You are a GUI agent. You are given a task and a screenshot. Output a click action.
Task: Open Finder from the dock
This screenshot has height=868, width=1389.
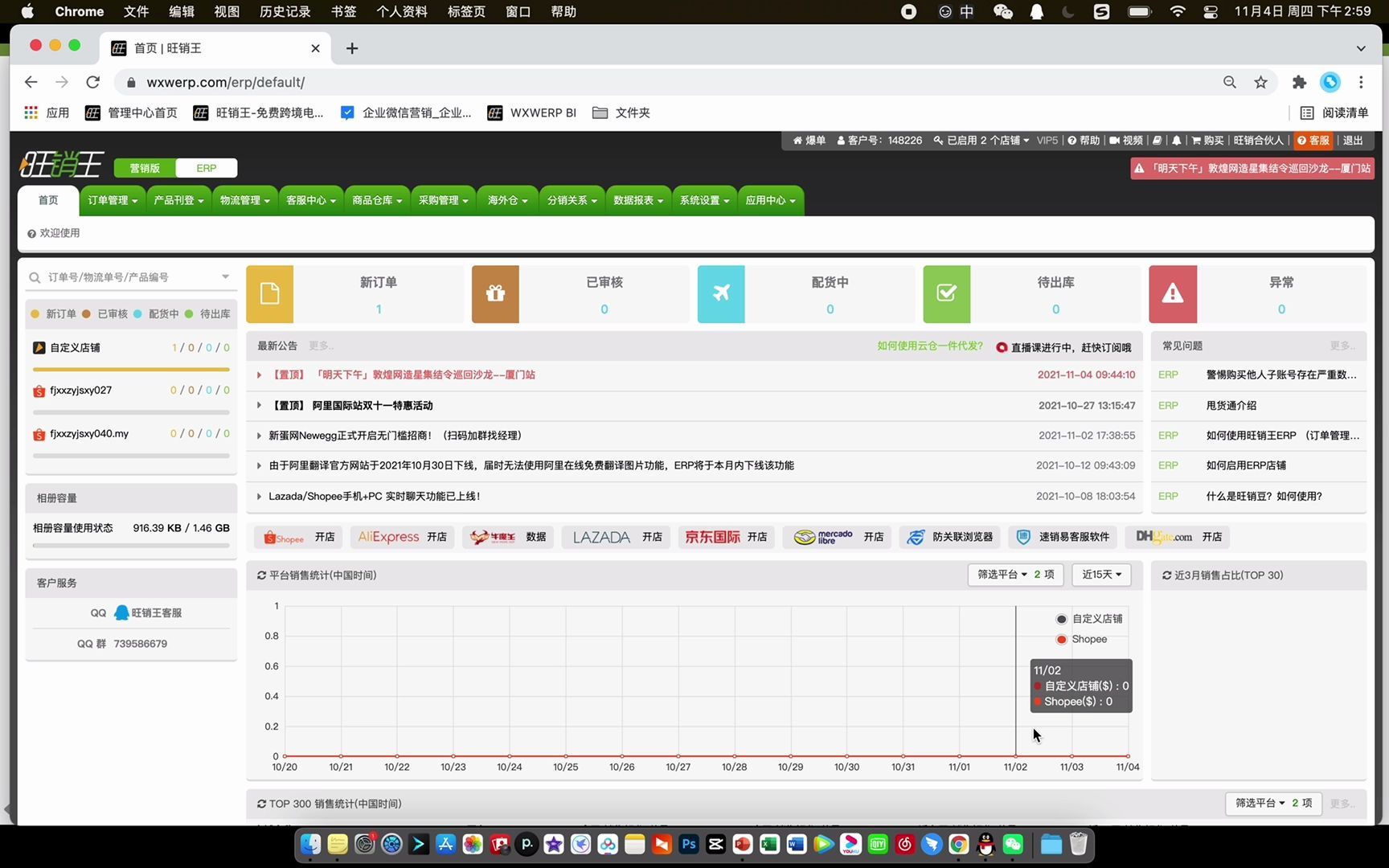pyautogui.click(x=310, y=844)
